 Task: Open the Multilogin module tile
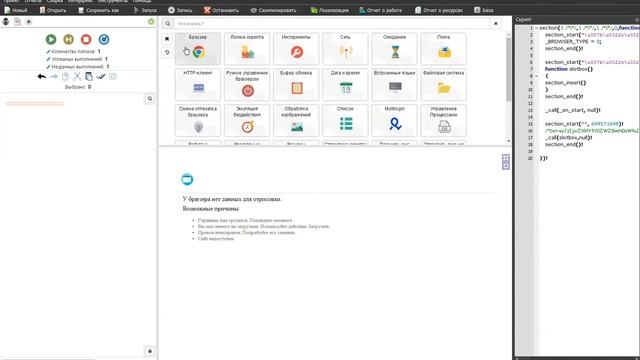394,120
